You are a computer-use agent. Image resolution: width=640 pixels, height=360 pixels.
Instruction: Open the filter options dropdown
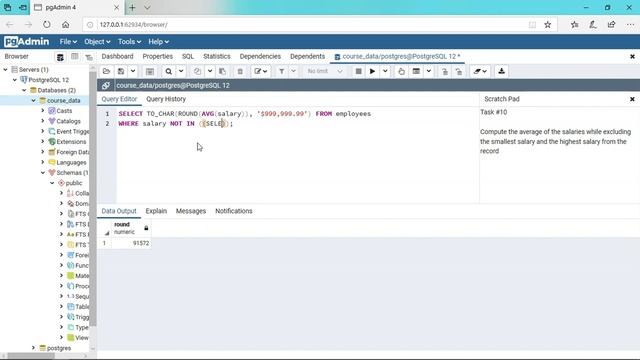(293, 71)
